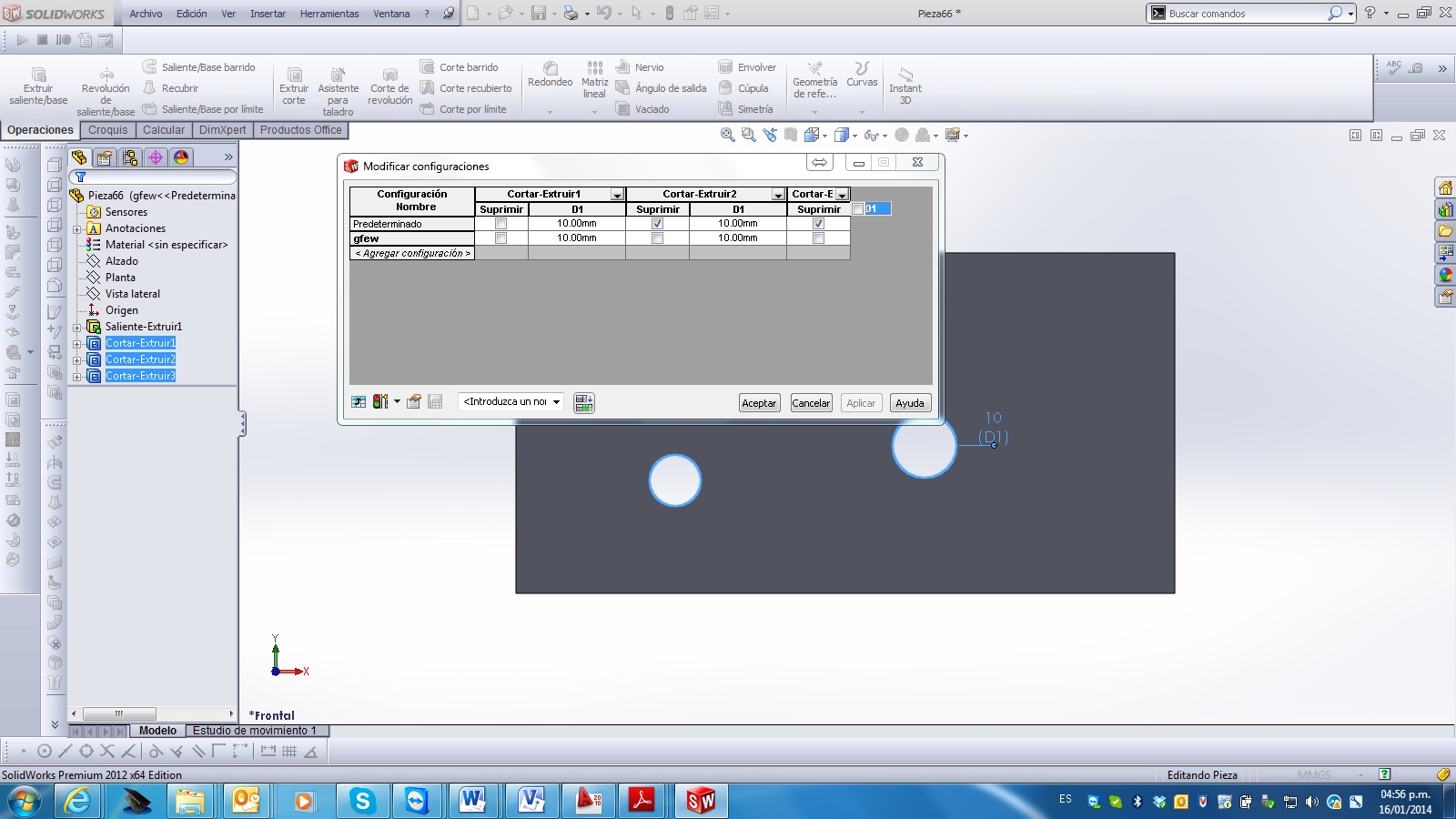
Task: Click the Nervio rib tool
Action: pos(640,67)
